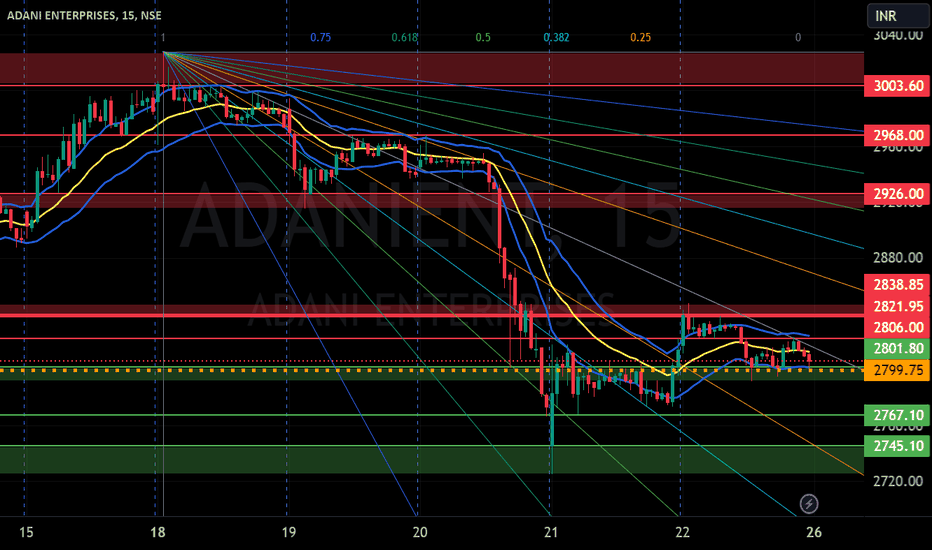The height and width of the screenshot is (550, 932).
Task: Click date 22 on time axis
Action: click(x=682, y=532)
